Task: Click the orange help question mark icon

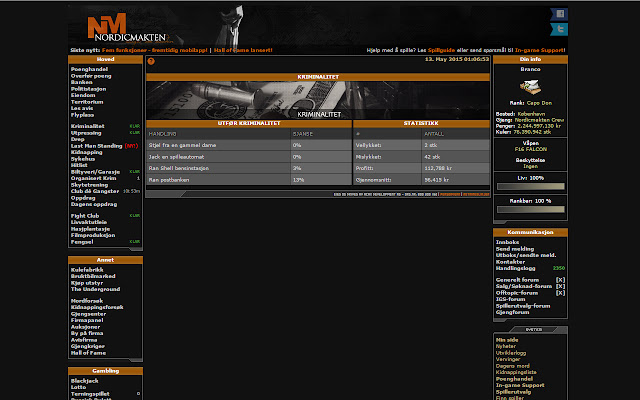Action: coord(151,61)
